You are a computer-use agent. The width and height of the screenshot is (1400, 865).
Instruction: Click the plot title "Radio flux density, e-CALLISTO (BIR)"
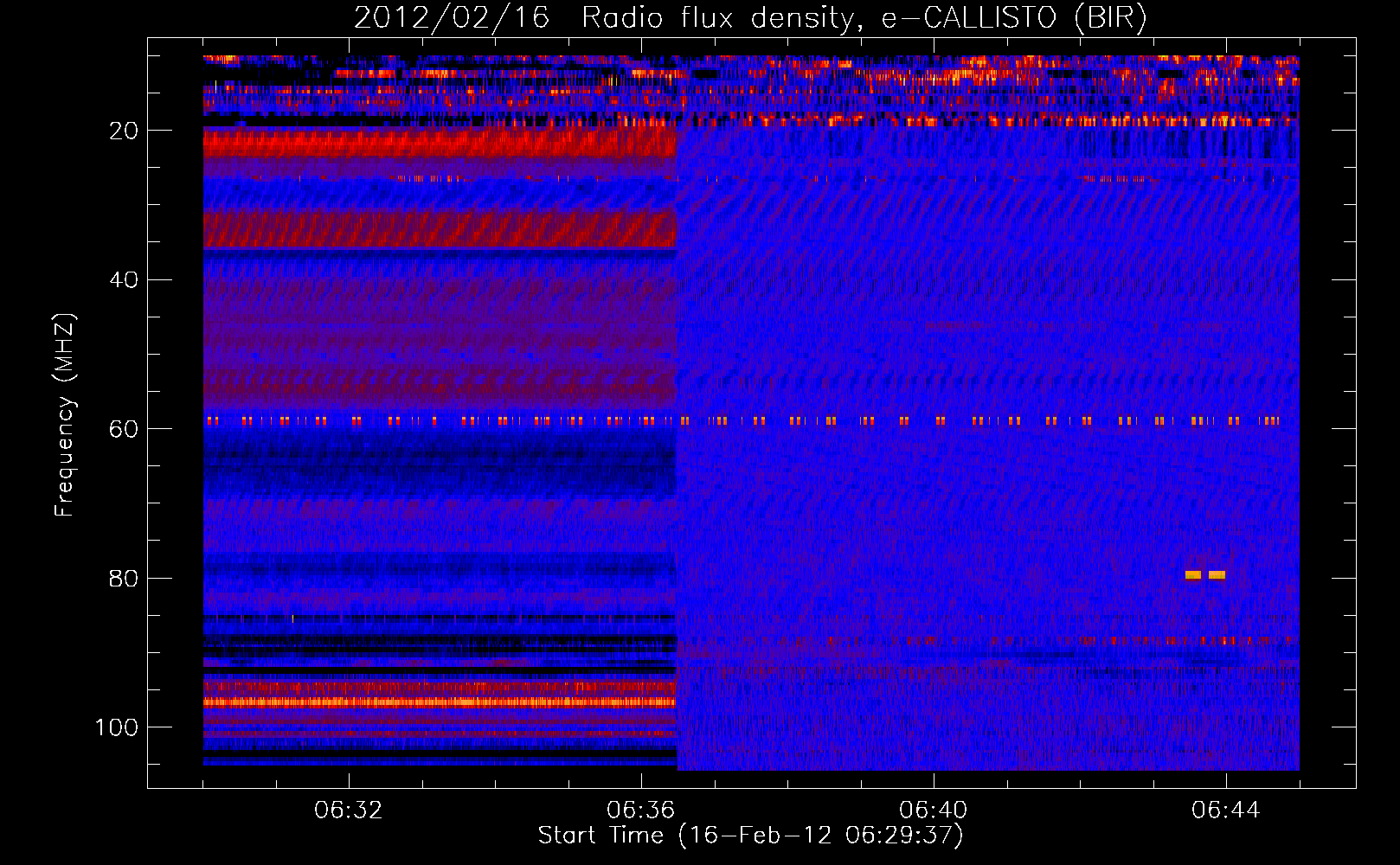pyautogui.click(x=864, y=18)
